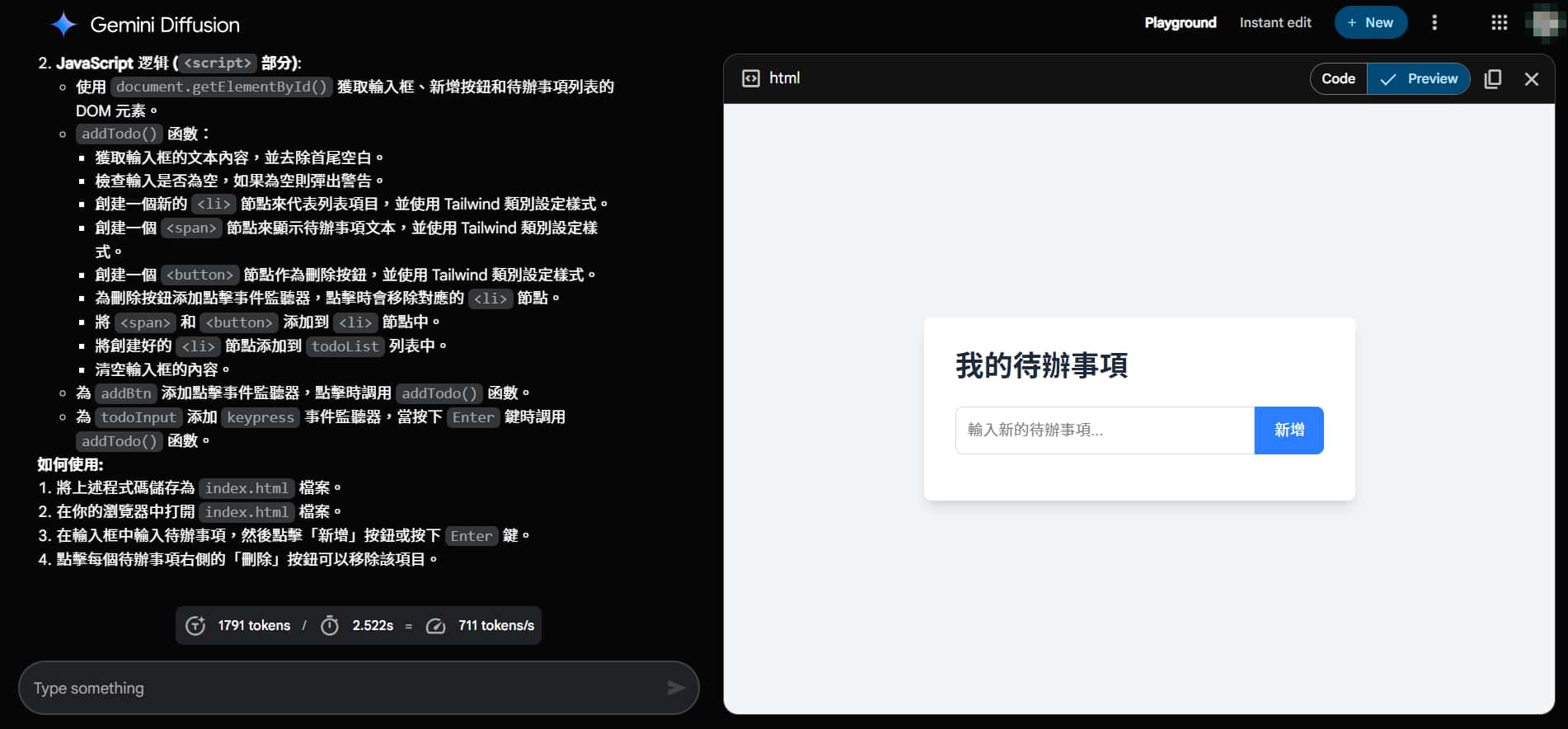Open the Instant edit tab
The width and height of the screenshot is (1568, 729).
pos(1275,23)
